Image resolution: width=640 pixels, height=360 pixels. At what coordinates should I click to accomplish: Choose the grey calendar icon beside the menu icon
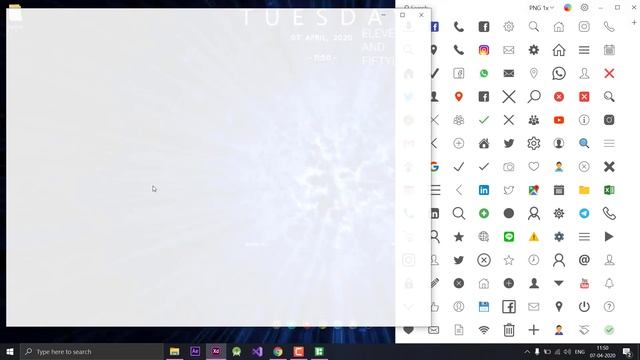[609, 50]
